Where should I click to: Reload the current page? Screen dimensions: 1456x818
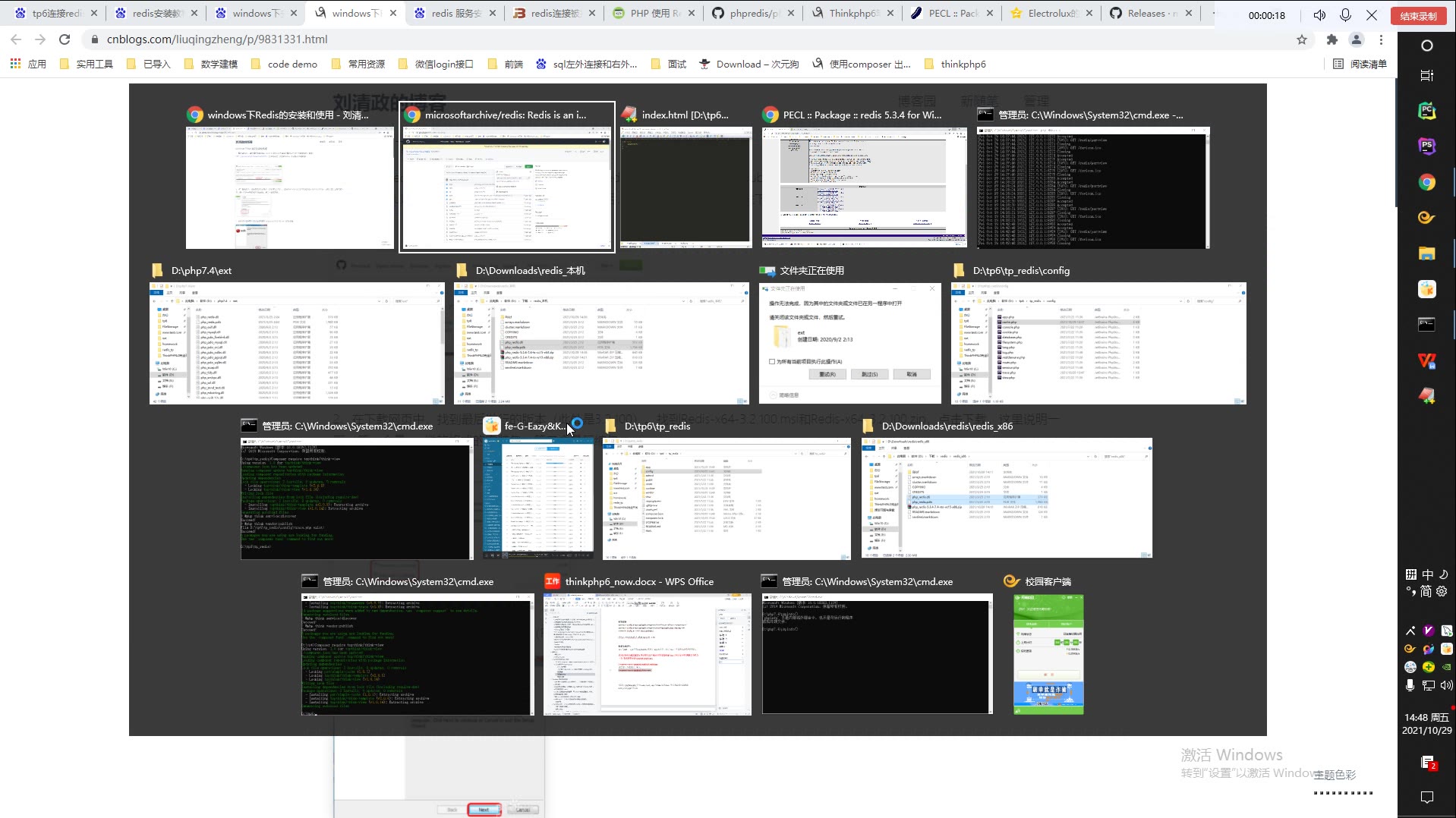(65, 39)
